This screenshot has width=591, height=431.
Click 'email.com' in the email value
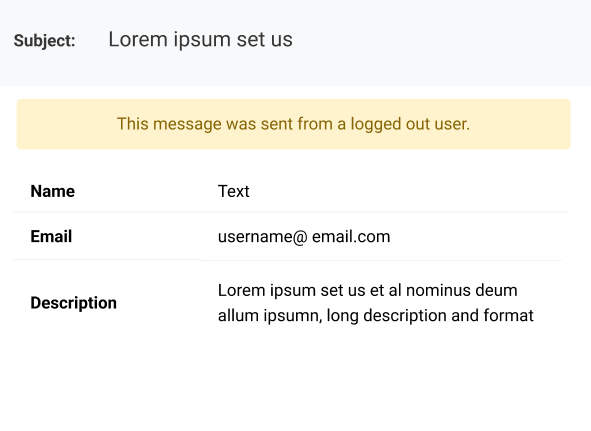pos(351,237)
